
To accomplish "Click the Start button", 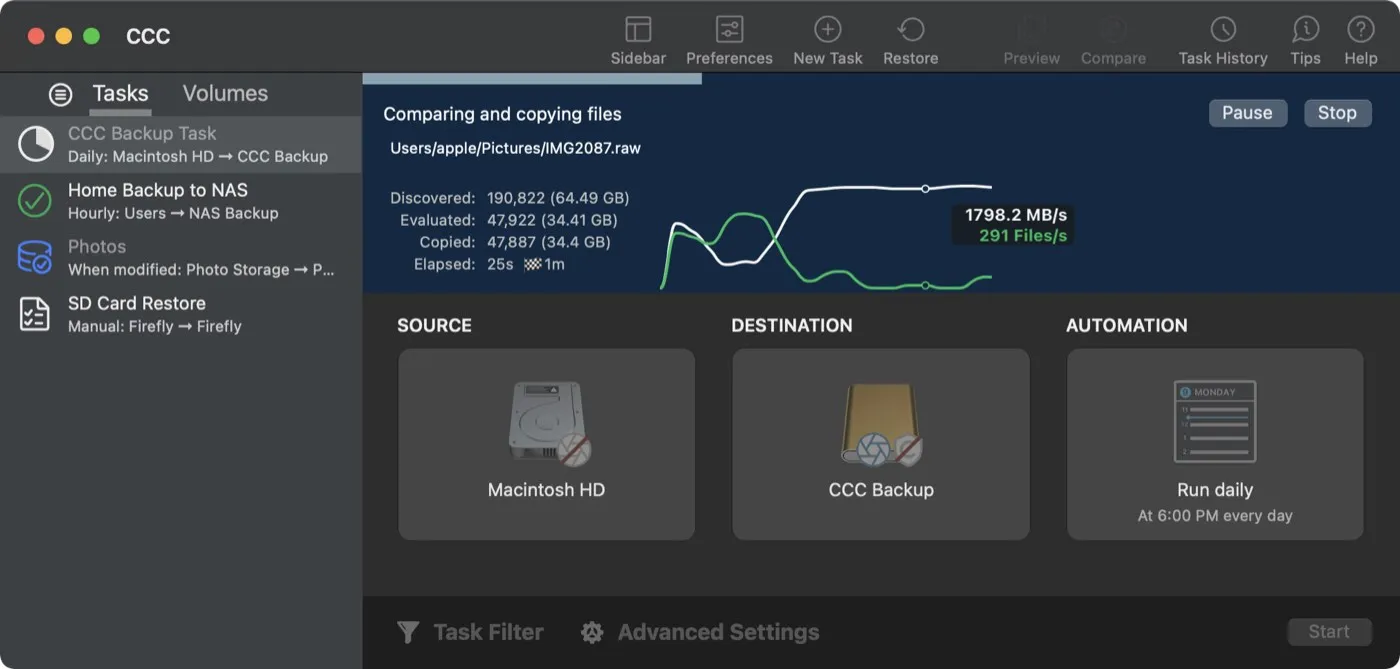I will pyautogui.click(x=1329, y=632).
